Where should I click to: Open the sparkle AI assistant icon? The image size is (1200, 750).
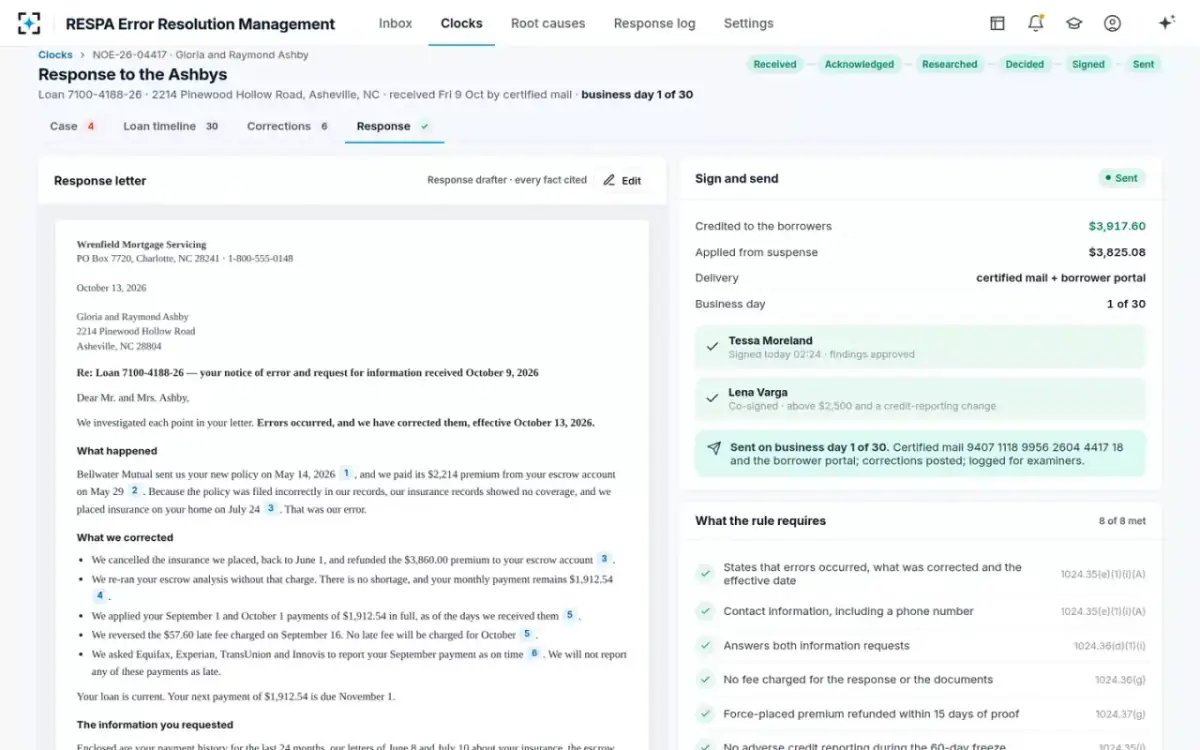pyautogui.click(x=1165, y=23)
